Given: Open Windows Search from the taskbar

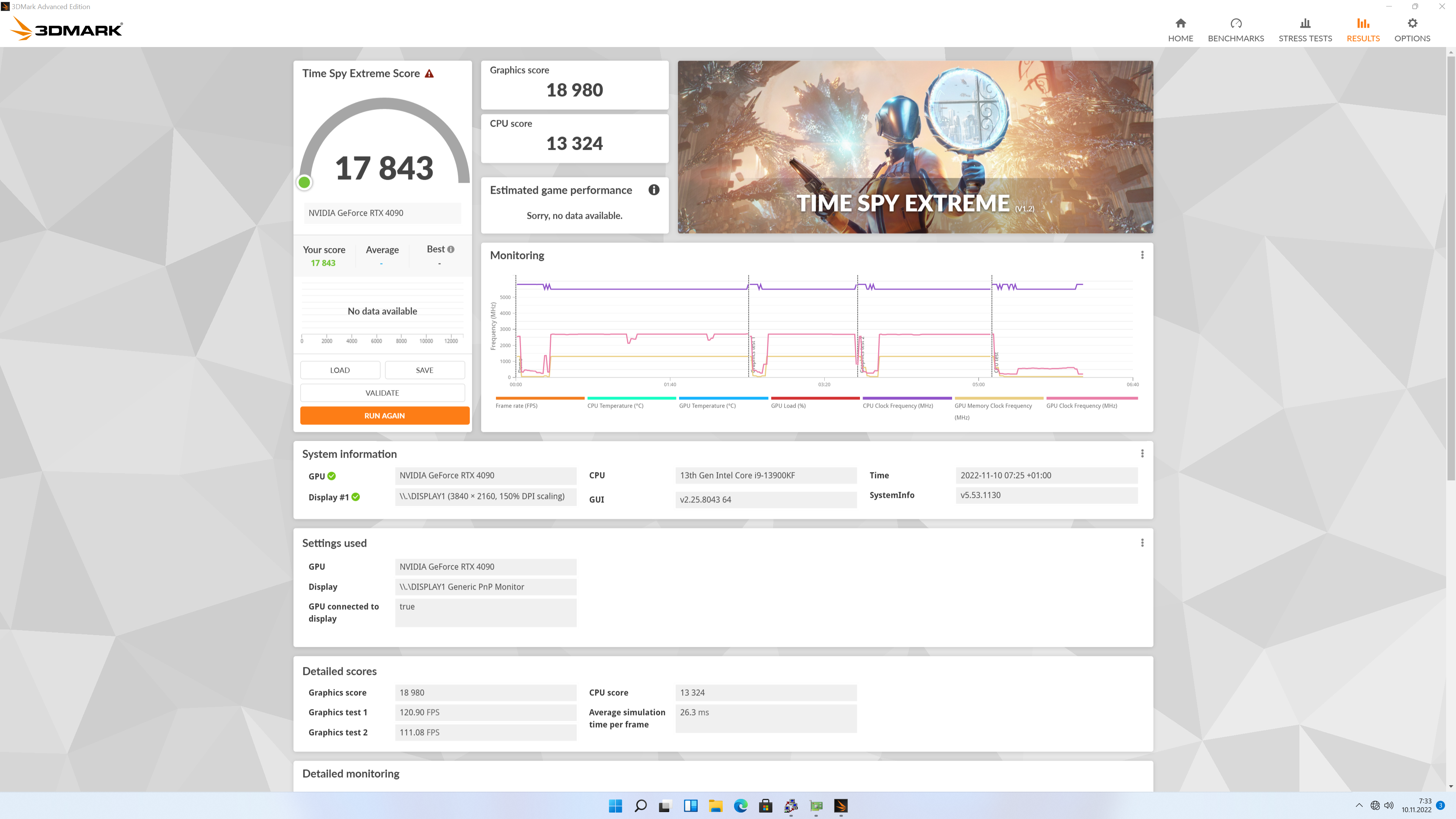Looking at the screenshot, I should (640, 805).
